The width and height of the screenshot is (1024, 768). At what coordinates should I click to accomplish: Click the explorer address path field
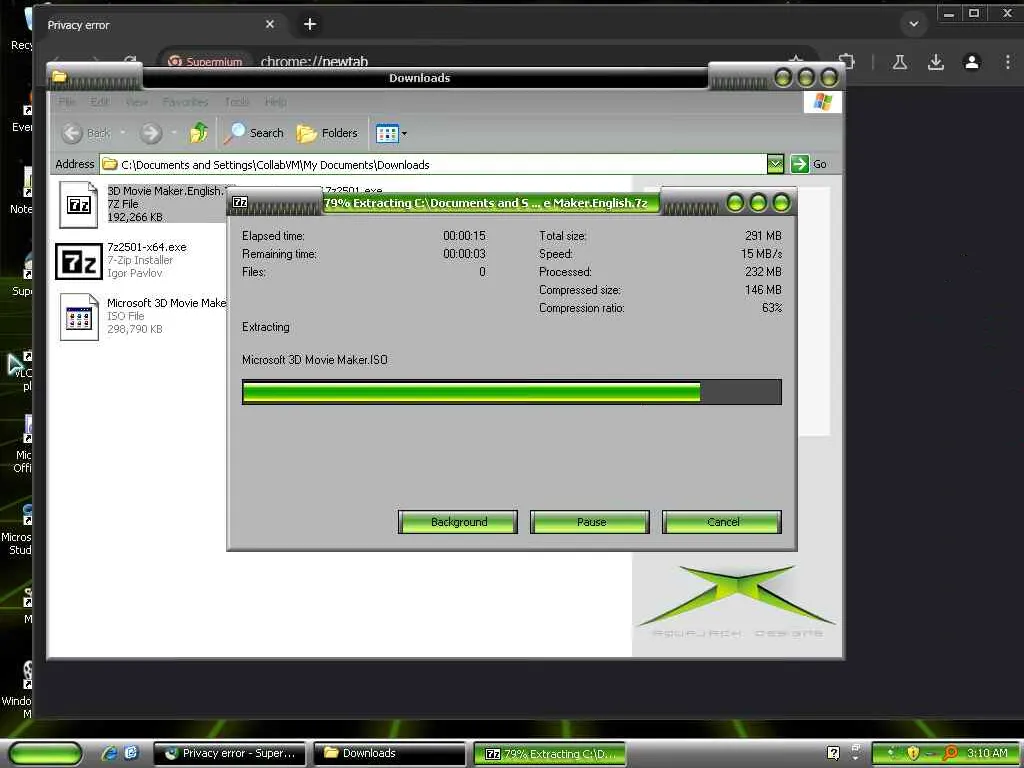(x=433, y=165)
